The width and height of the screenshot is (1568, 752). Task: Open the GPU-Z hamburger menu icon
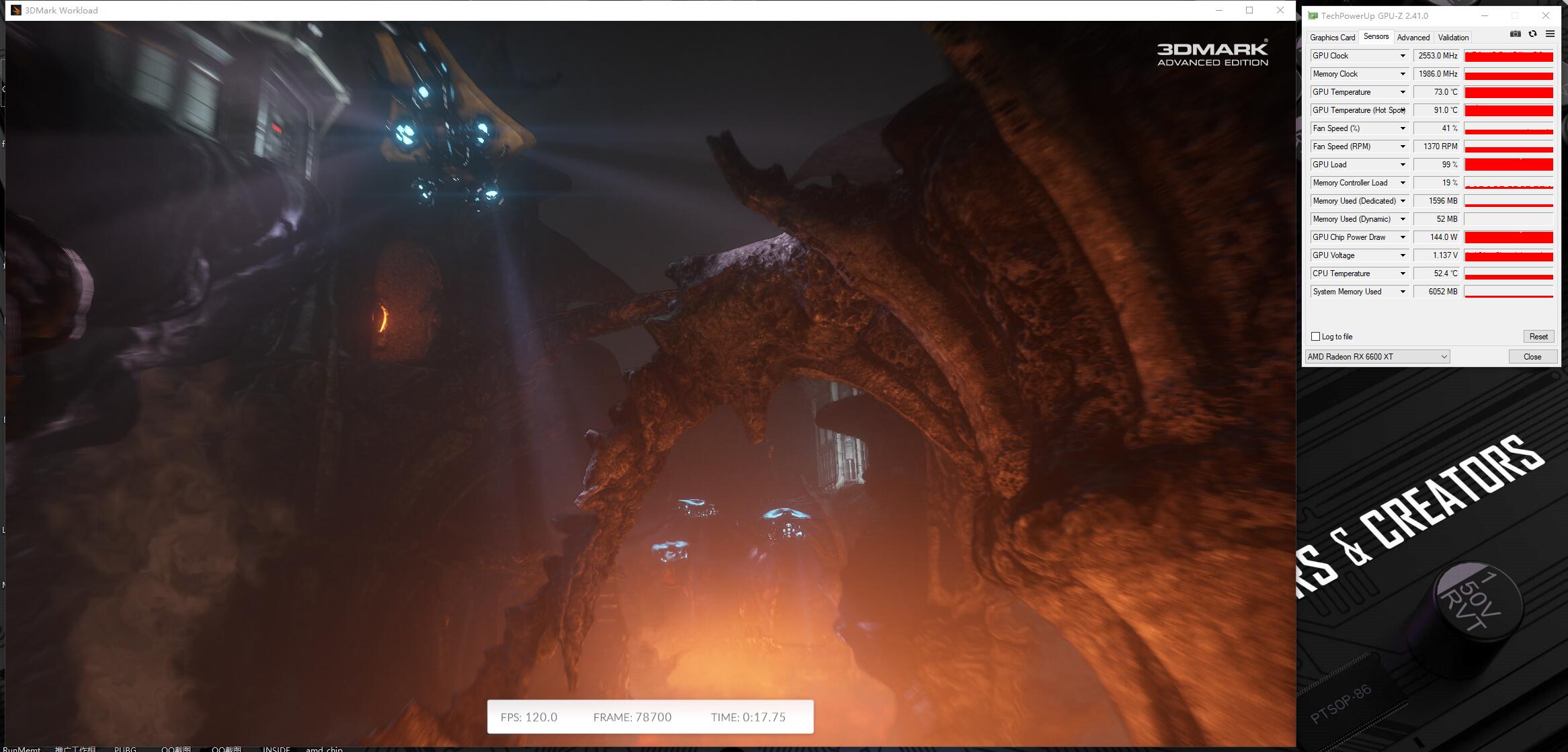tap(1550, 34)
